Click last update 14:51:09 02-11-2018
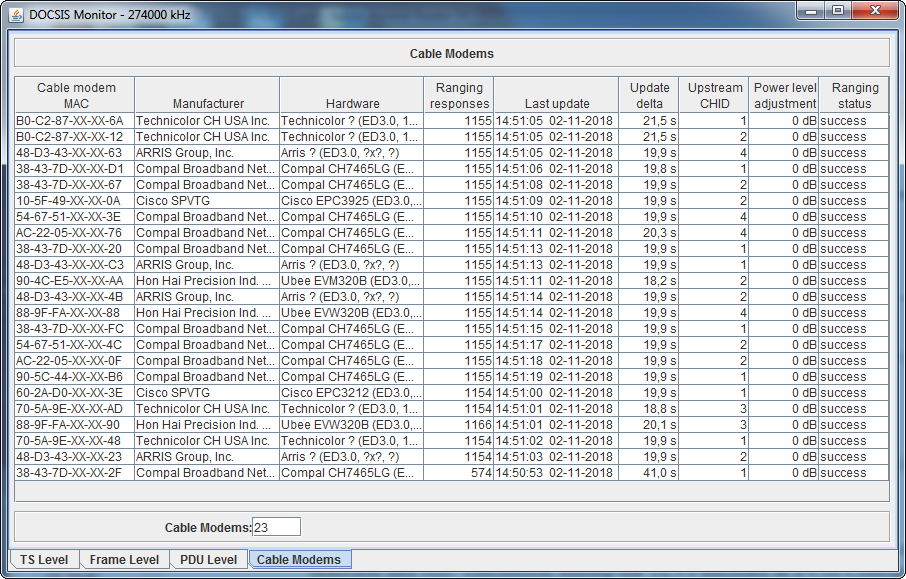This screenshot has width=906, height=579. 556,201
